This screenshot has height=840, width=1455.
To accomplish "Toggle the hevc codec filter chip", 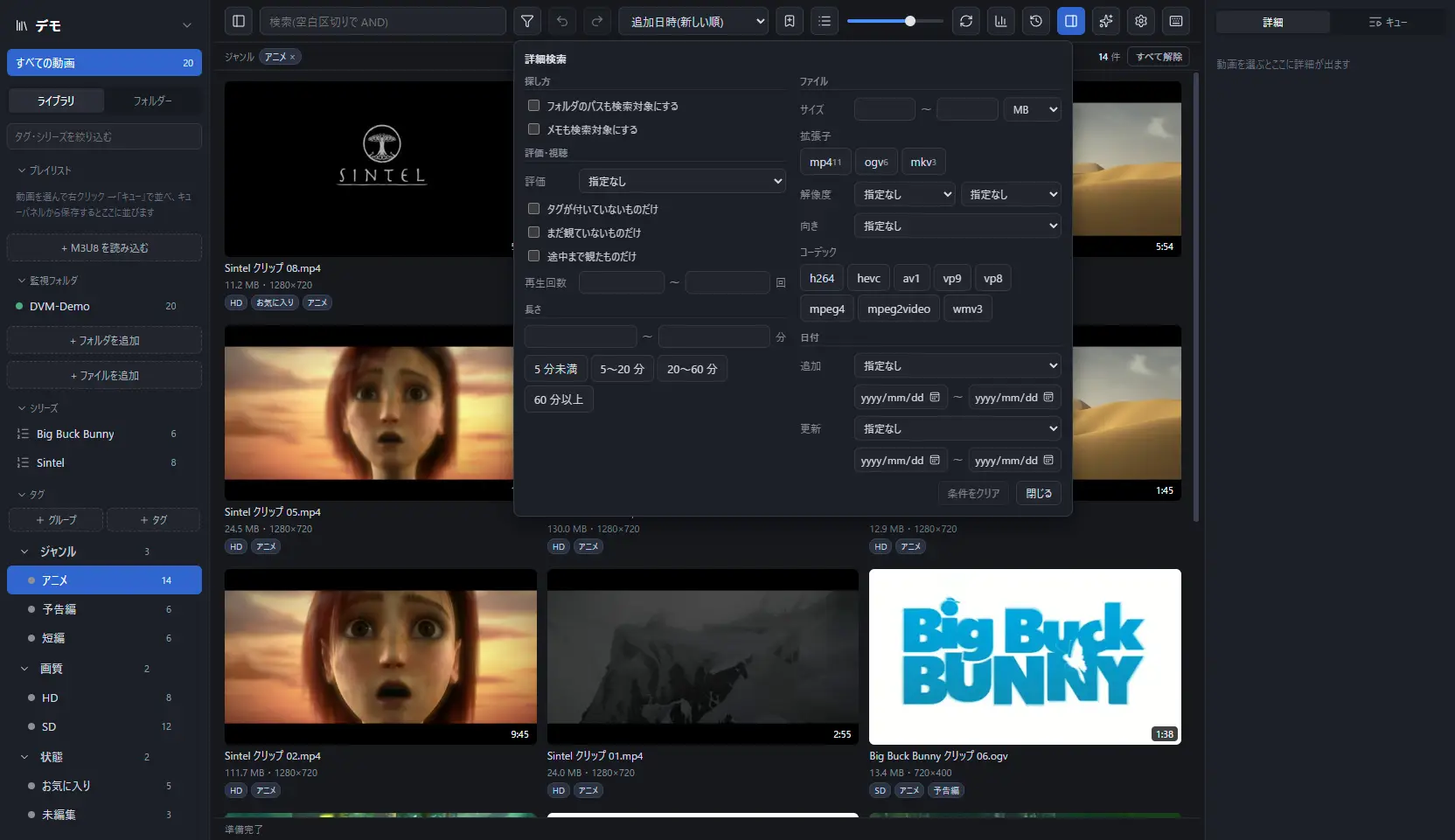I will tap(868, 278).
